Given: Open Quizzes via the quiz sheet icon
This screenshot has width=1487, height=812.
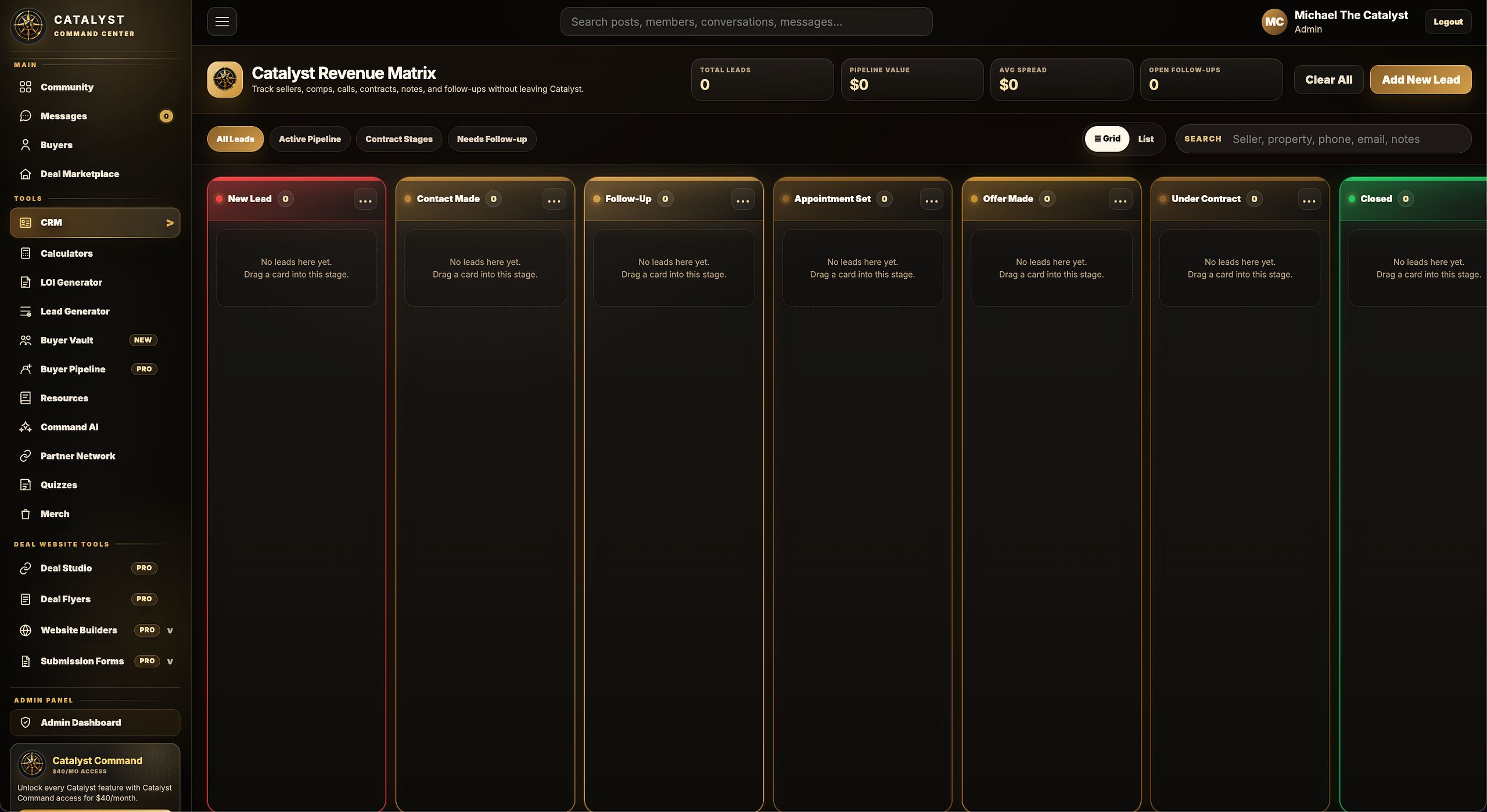Looking at the screenshot, I should coord(25,485).
